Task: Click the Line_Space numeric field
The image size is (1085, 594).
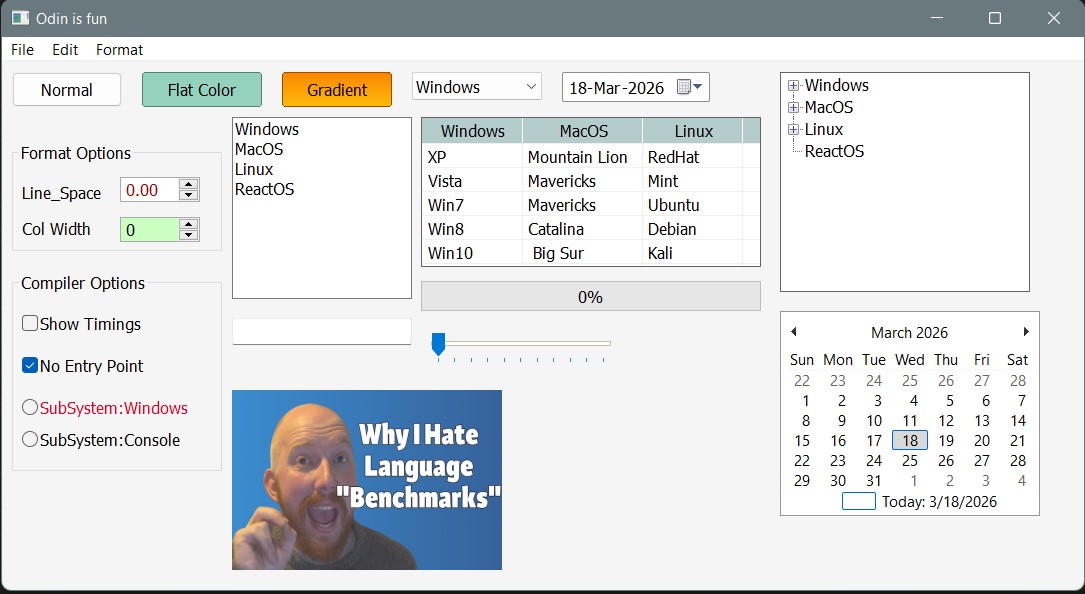Action: point(149,190)
